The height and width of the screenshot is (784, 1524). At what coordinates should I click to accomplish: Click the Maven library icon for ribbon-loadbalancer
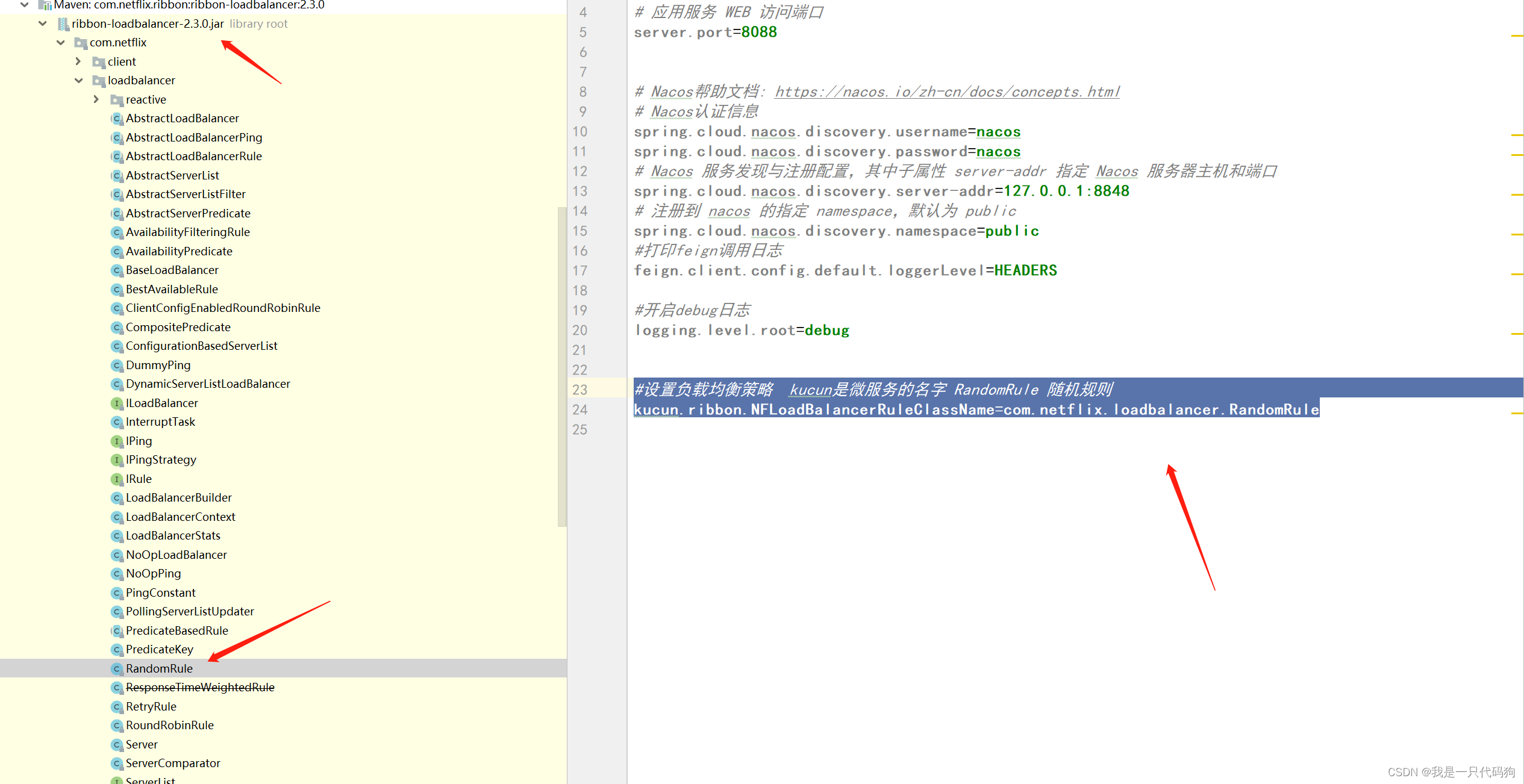(x=46, y=5)
